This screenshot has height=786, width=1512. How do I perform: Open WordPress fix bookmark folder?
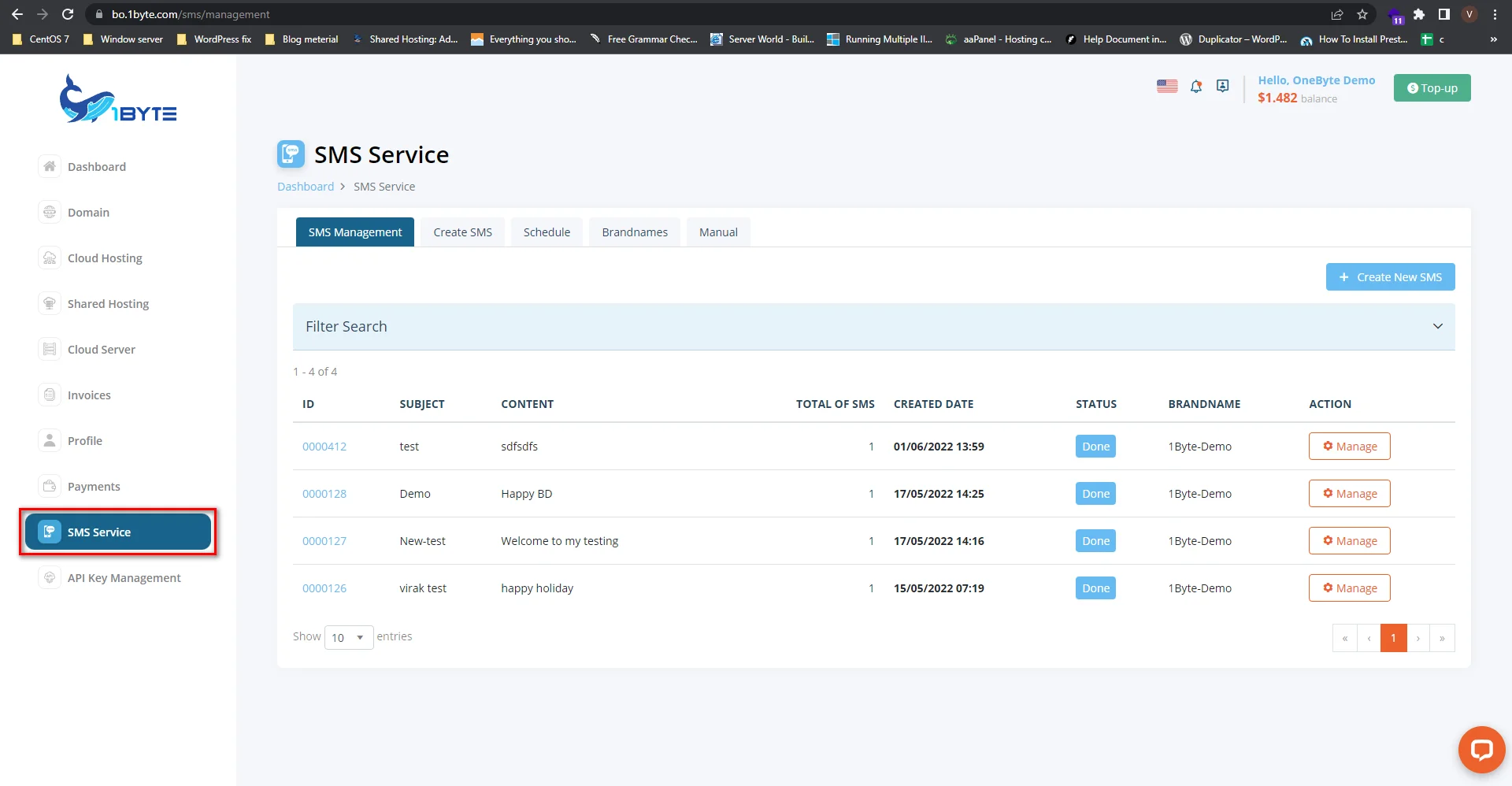coord(214,39)
